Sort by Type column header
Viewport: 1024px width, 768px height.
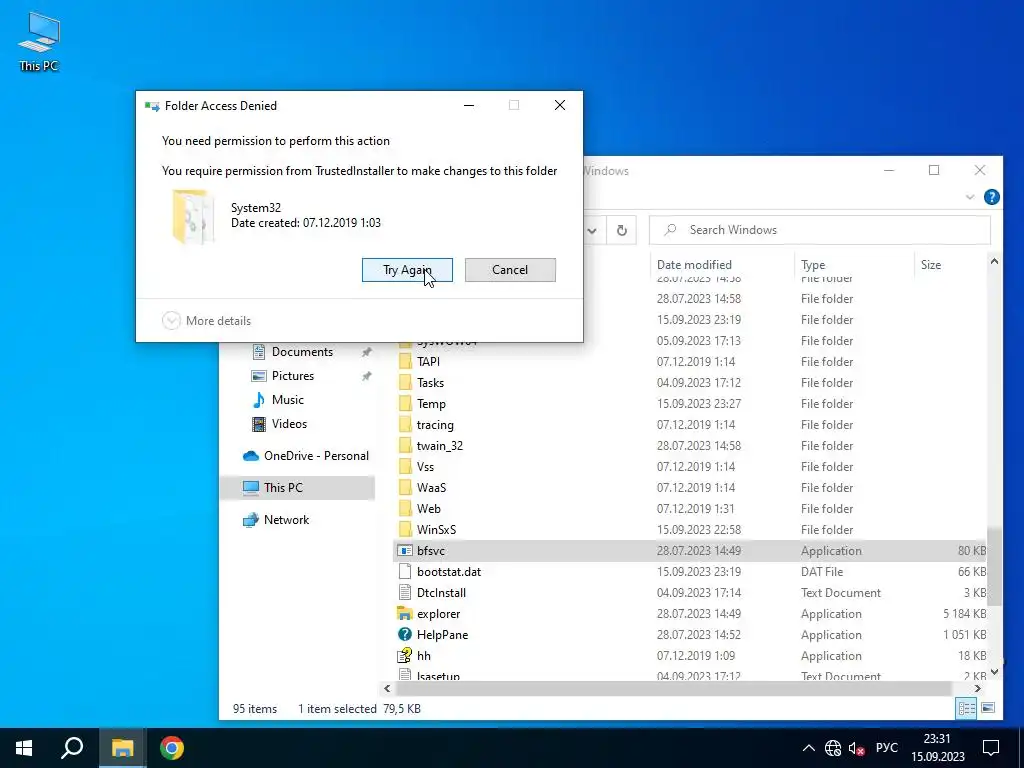(813, 264)
